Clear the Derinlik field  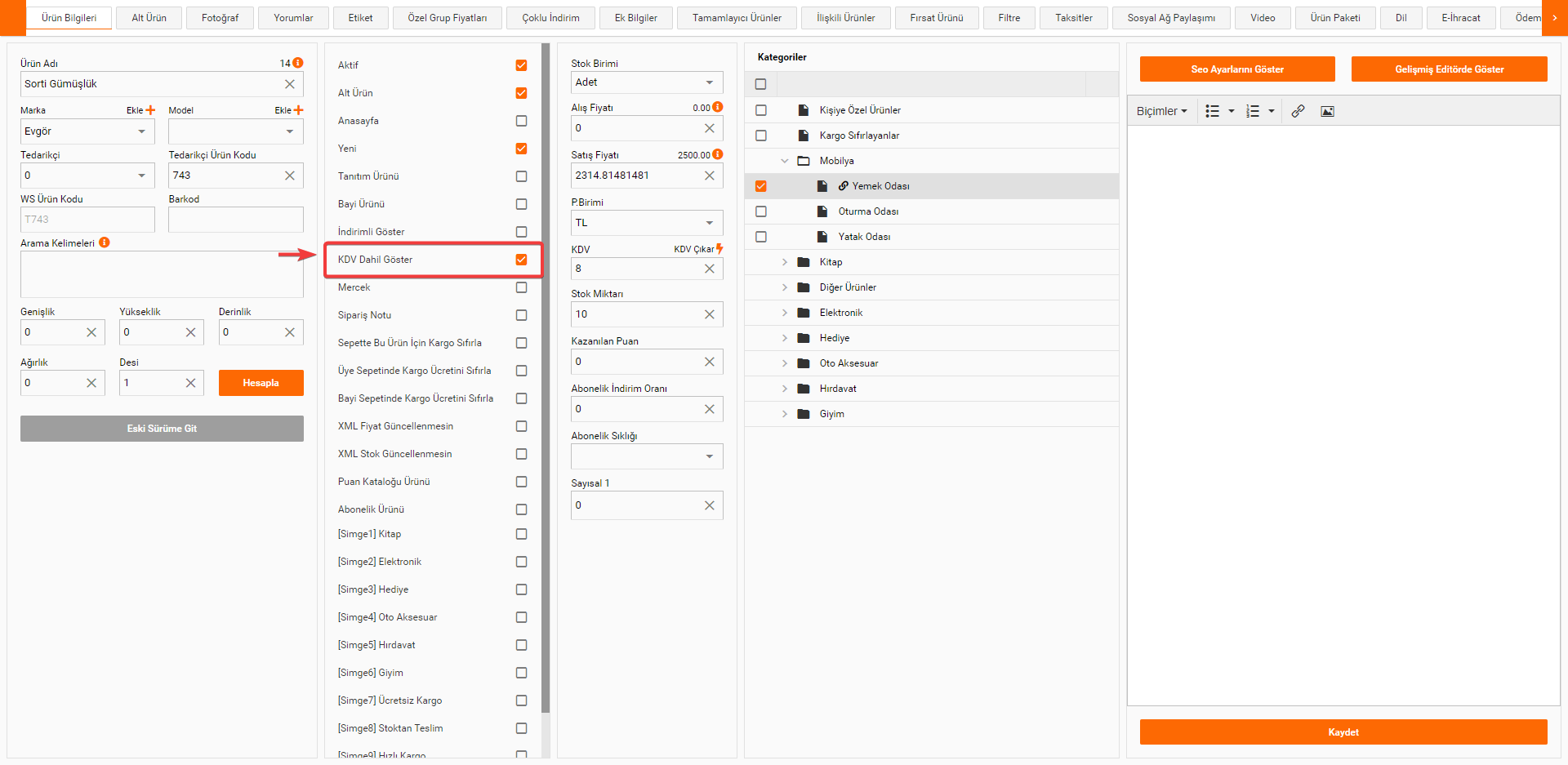[x=290, y=332]
